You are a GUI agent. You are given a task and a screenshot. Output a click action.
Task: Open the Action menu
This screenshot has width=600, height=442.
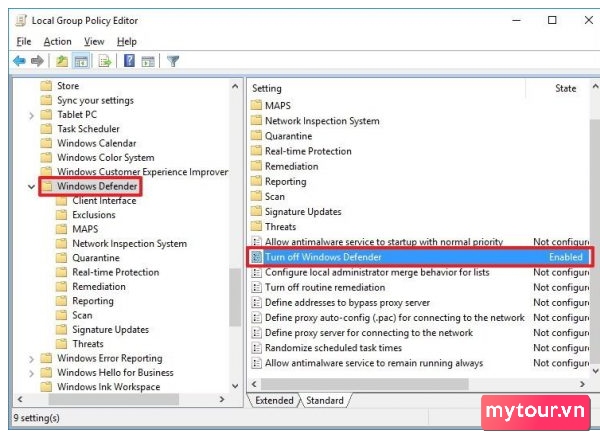tap(57, 41)
